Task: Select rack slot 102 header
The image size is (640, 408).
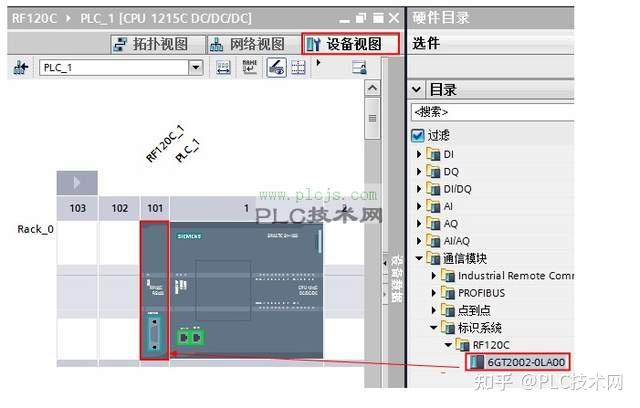Action: tap(120, 208)
